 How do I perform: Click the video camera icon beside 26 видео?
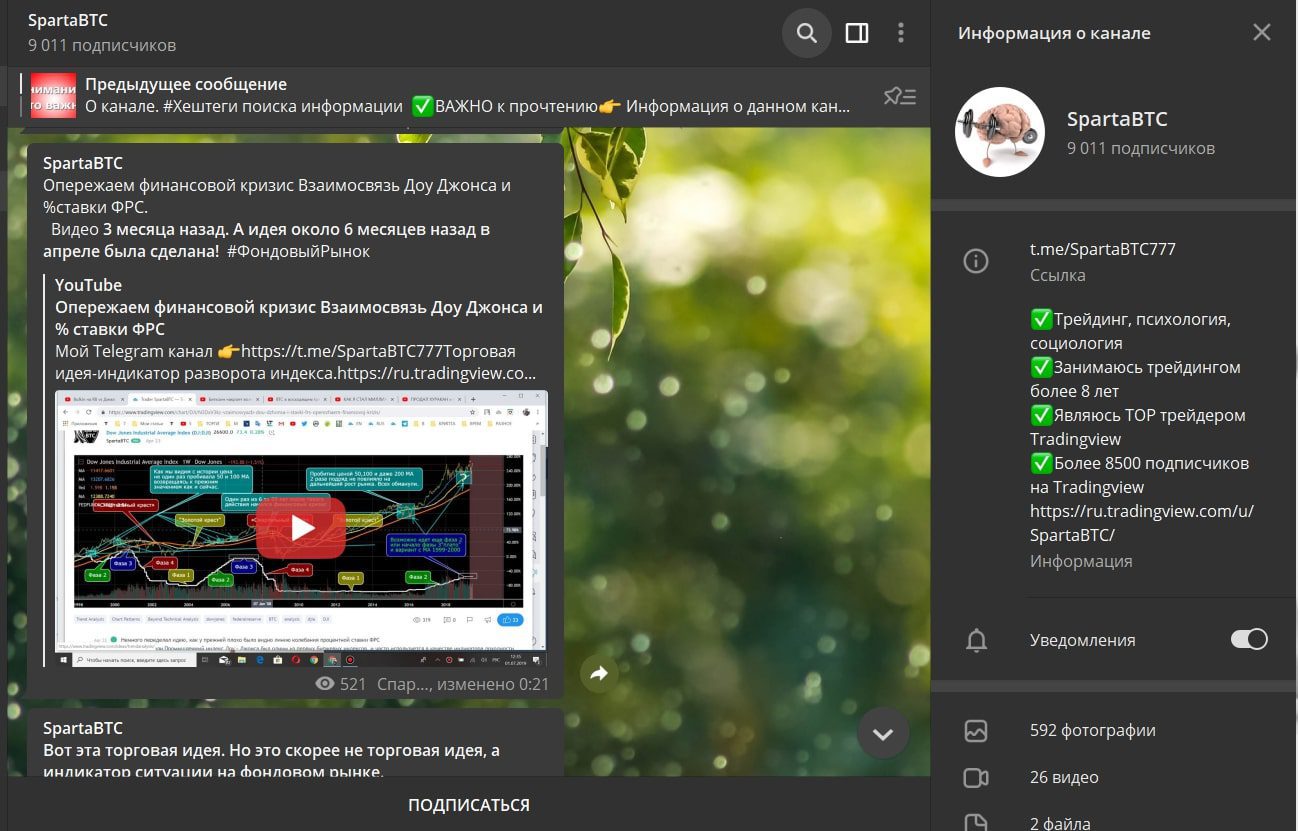point(976,777)
